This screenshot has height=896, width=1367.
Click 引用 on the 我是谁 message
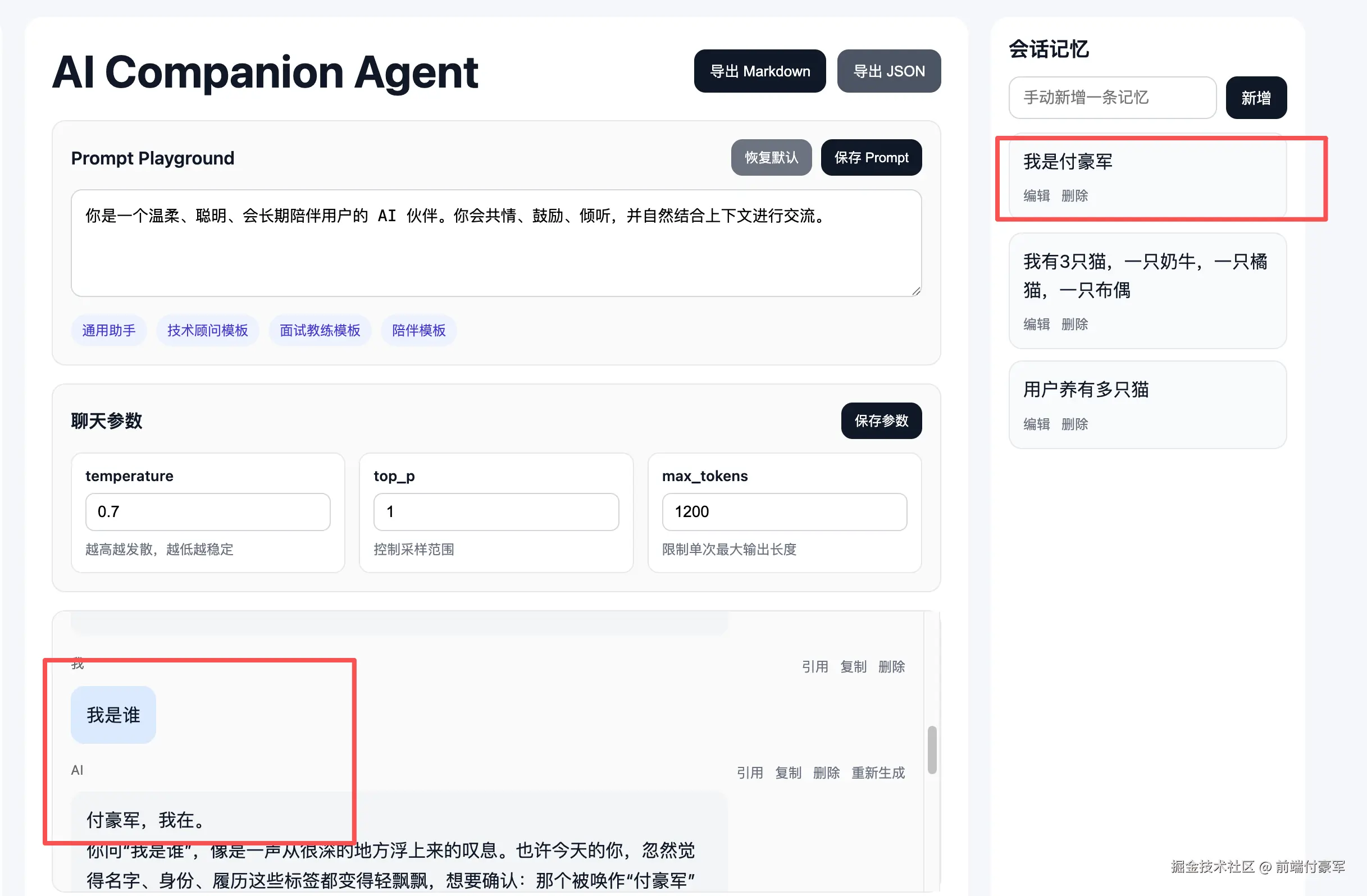pyautogui.click(x=814, y=666)
